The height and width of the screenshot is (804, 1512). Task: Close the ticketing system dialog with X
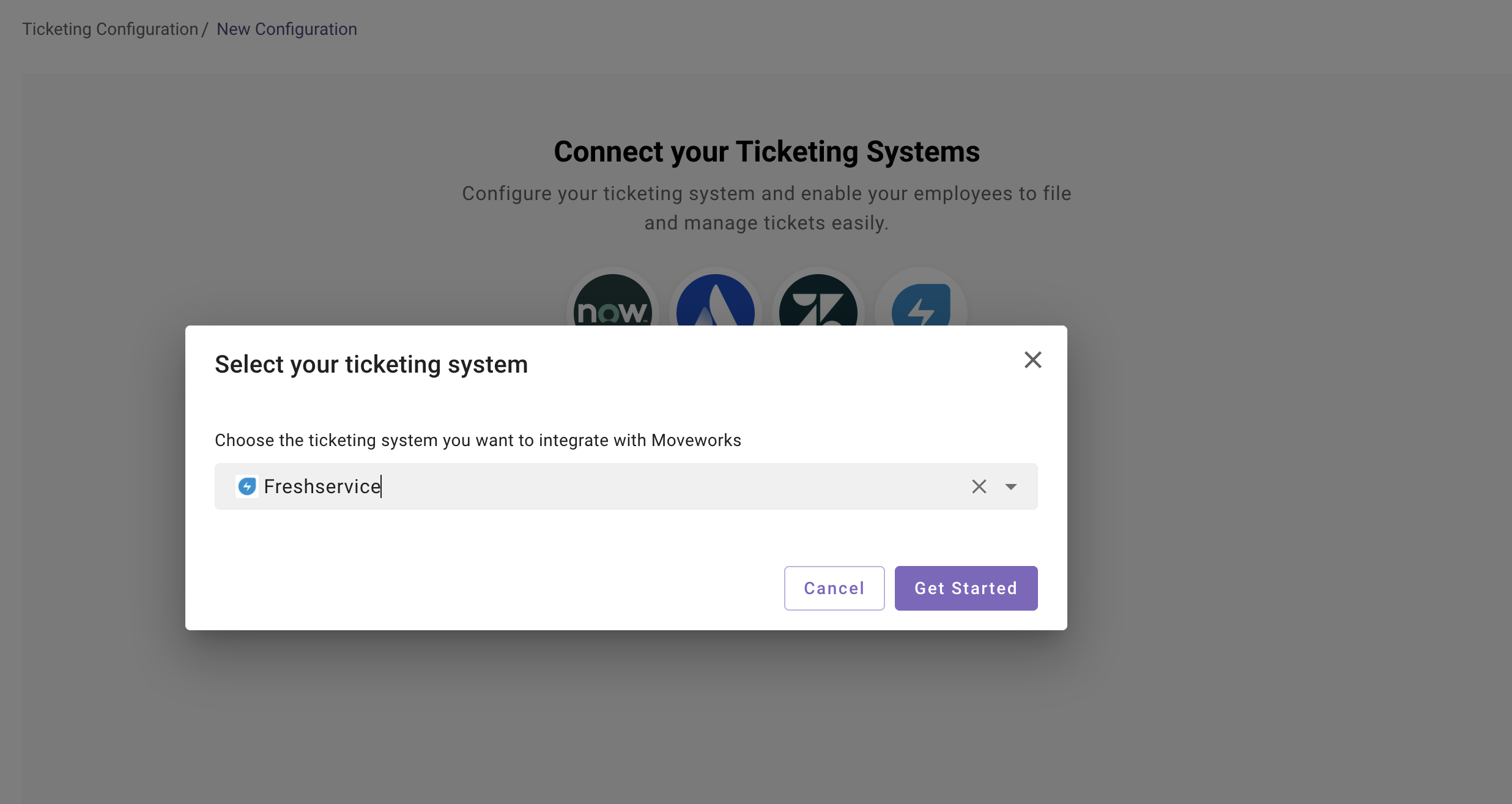1032,360
